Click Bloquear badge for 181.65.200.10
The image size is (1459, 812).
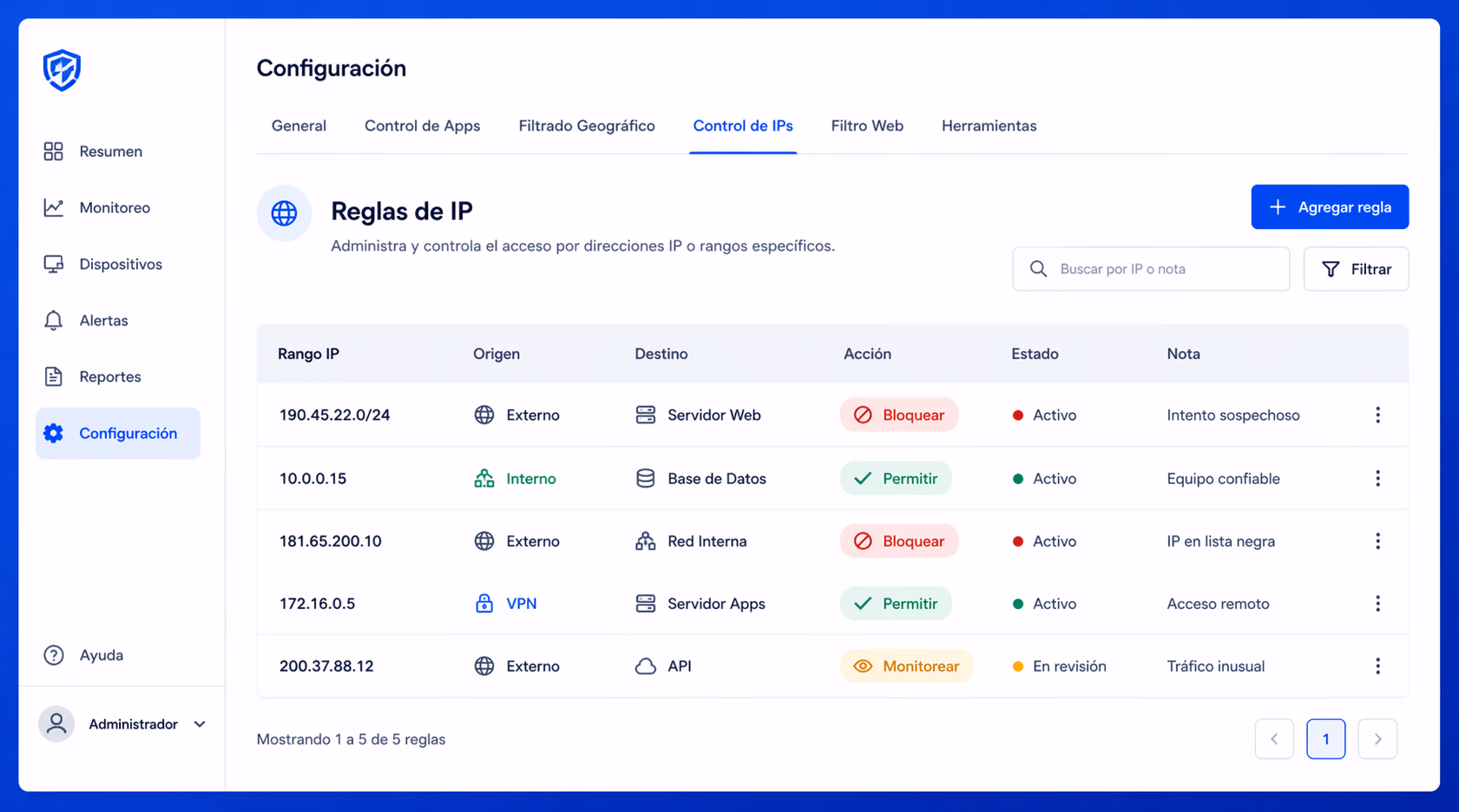tap(899, 541)
